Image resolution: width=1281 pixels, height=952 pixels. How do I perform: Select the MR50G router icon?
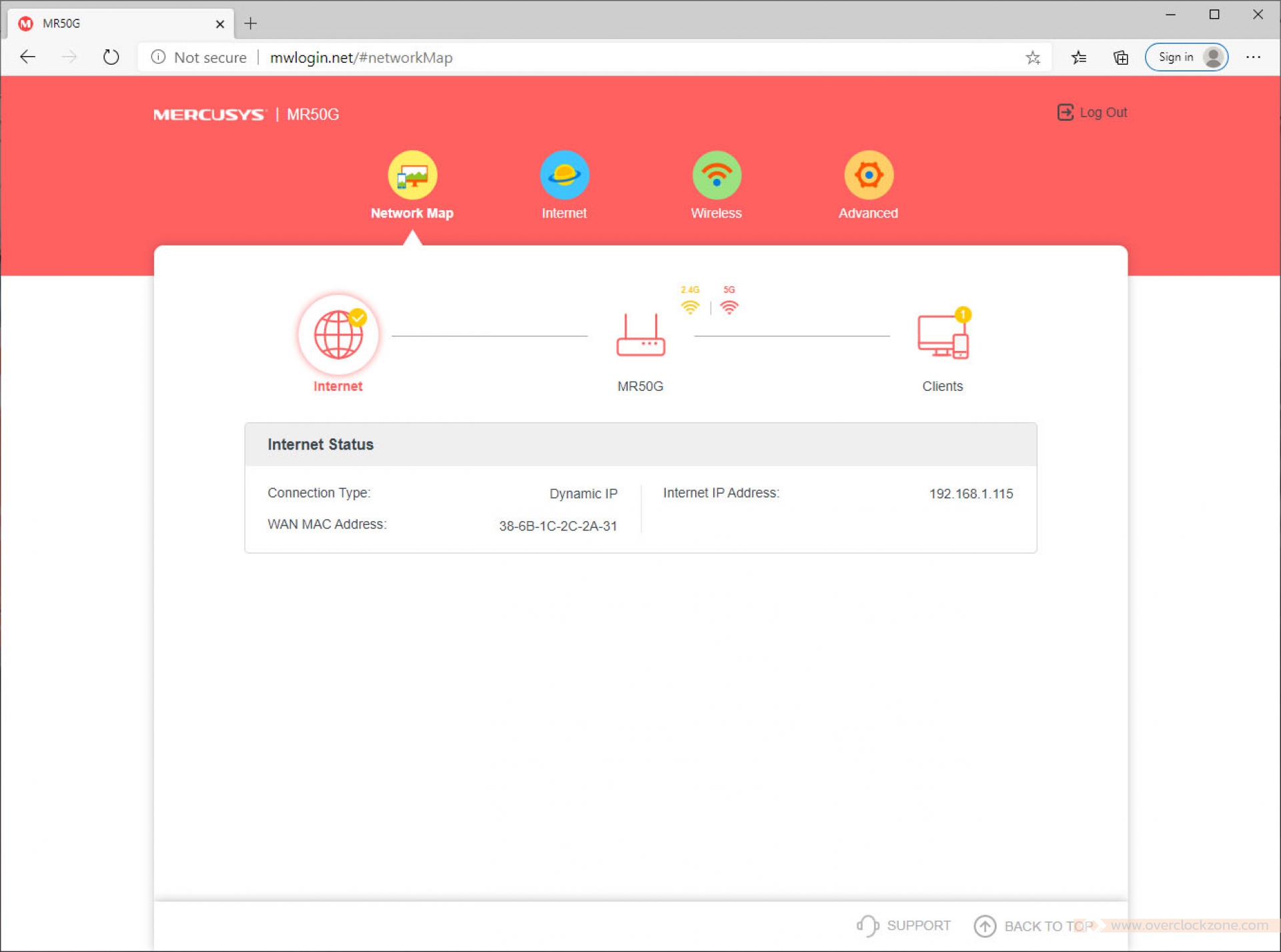click(640, 336)
